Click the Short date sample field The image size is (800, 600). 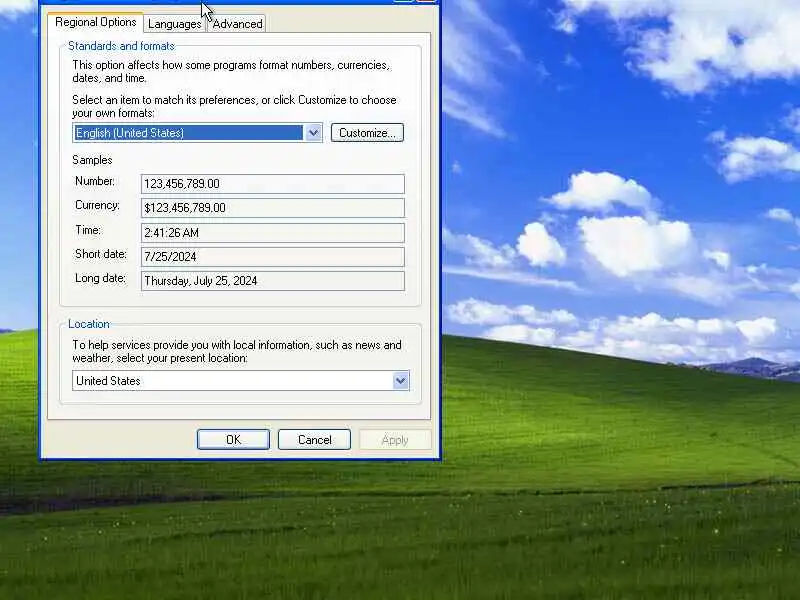272,257
